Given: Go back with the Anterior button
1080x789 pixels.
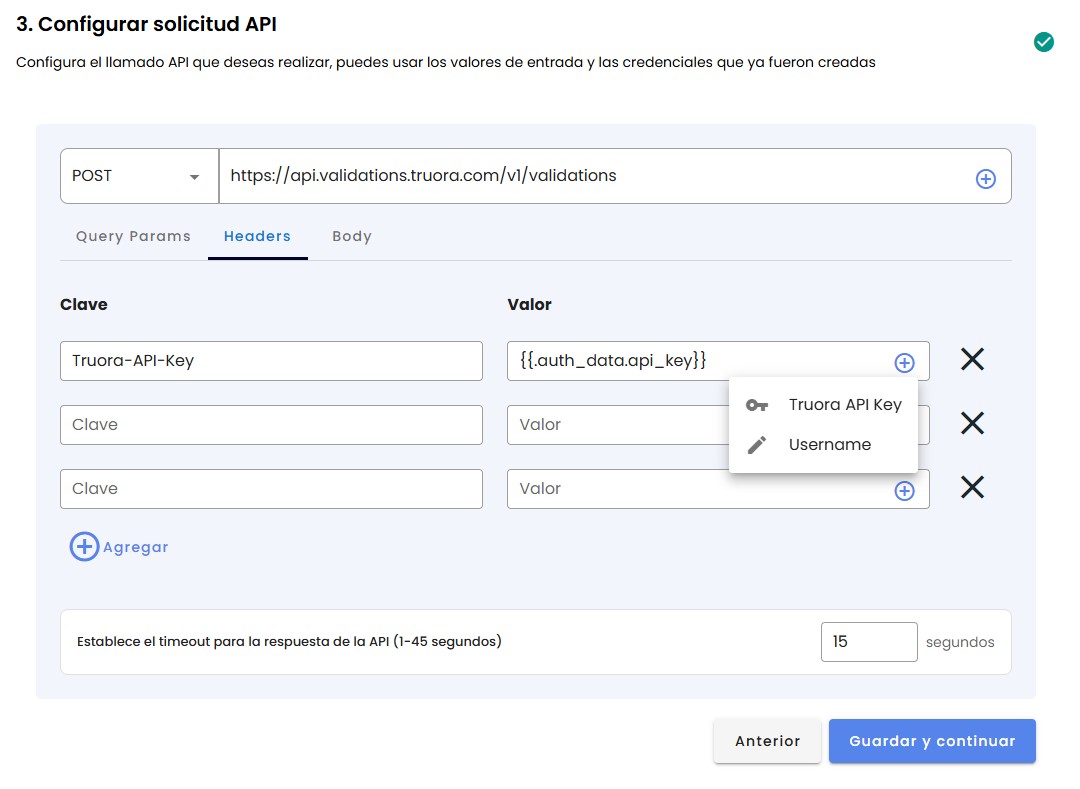Looking at the screenshot, I should click(767, 741).
